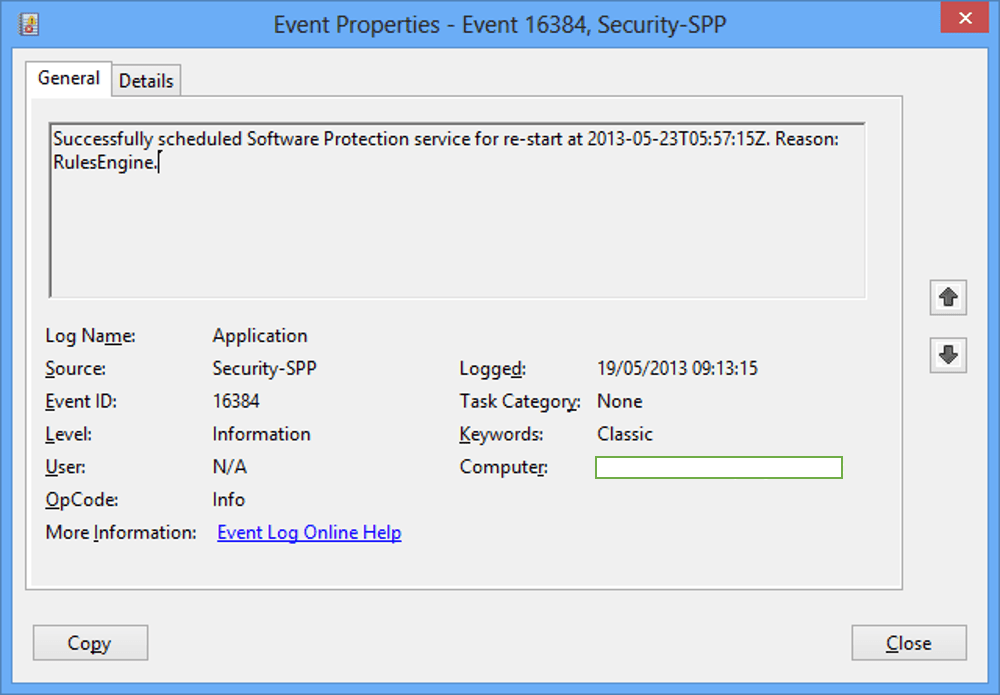Click the Level value Information
1000x695 pixels.
tap(261, 434)
